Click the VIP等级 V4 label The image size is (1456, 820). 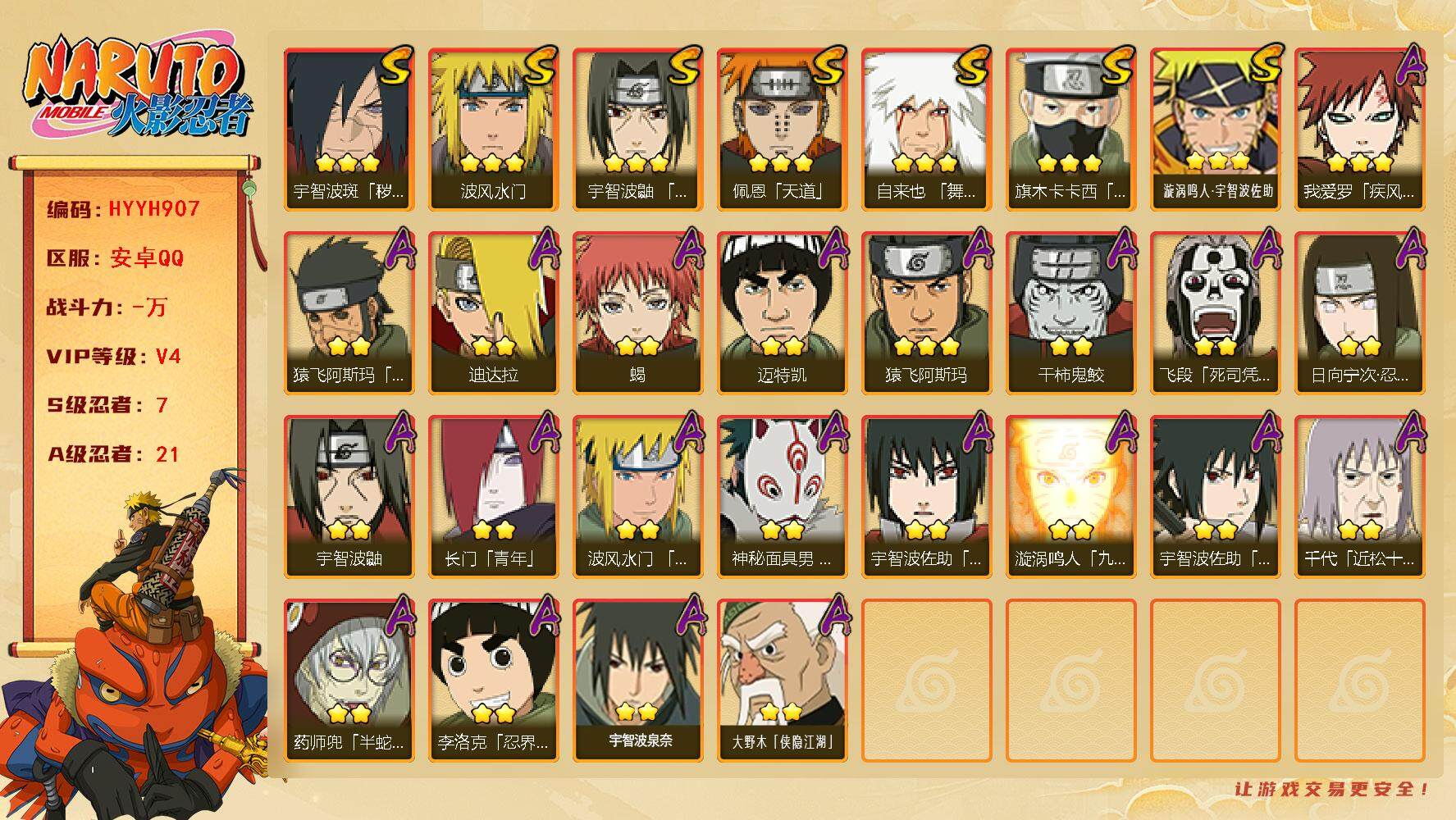tap(113, 357)
